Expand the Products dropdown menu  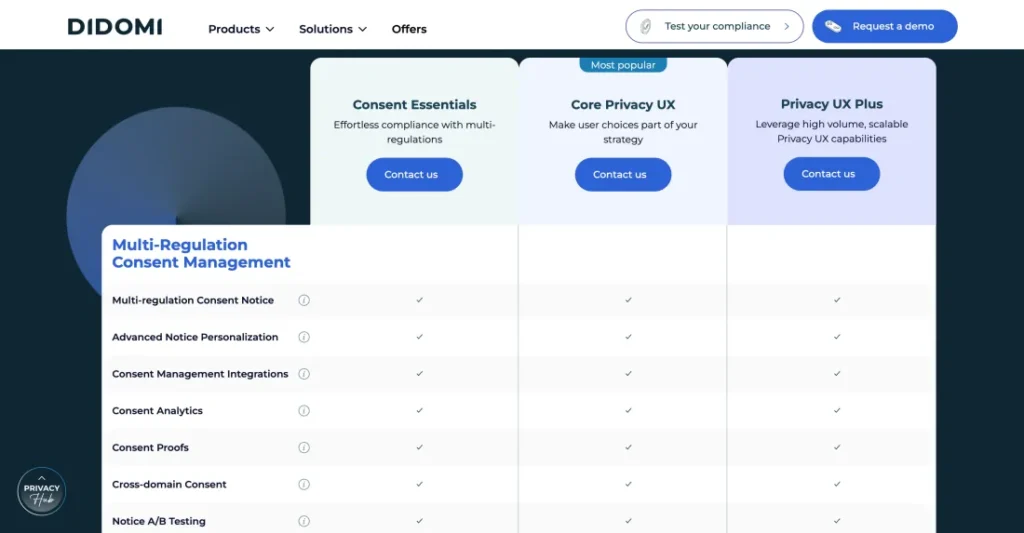point(241,29)
